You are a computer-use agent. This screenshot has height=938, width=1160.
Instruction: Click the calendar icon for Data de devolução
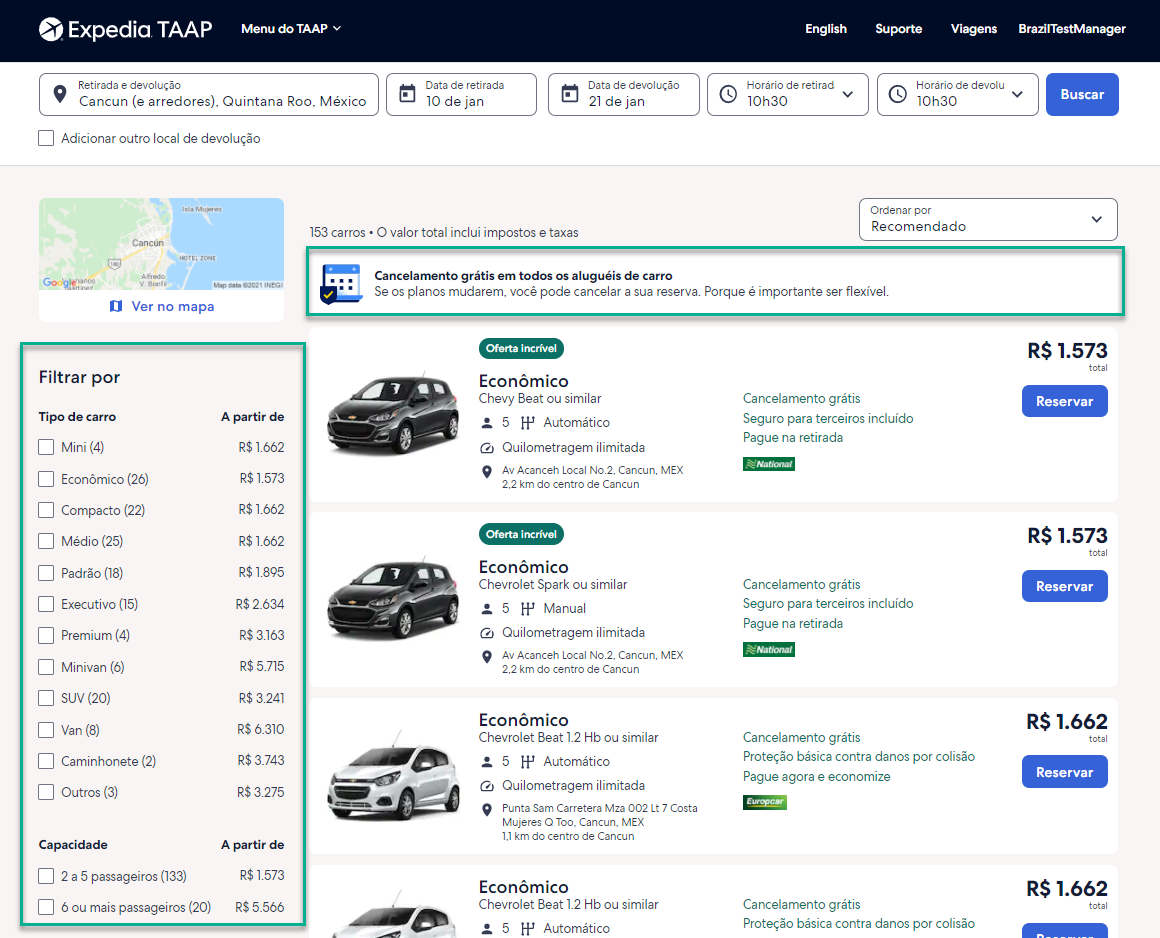570,94
